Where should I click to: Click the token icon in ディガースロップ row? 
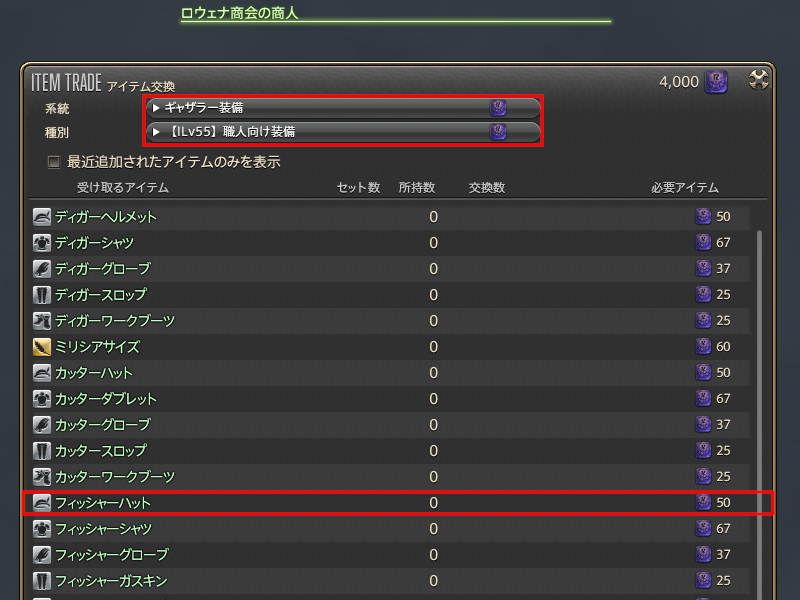pyautogui.click(x=703, y=294)
